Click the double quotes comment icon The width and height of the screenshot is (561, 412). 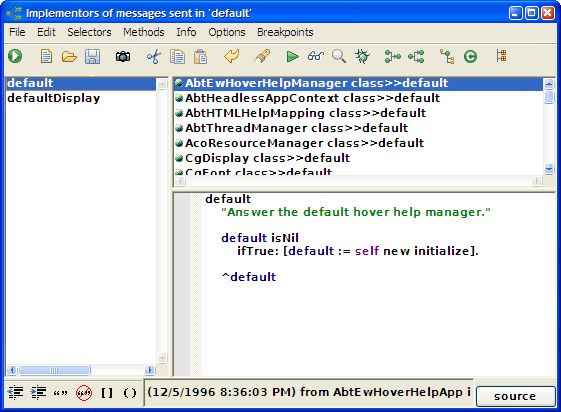(60, 393)
